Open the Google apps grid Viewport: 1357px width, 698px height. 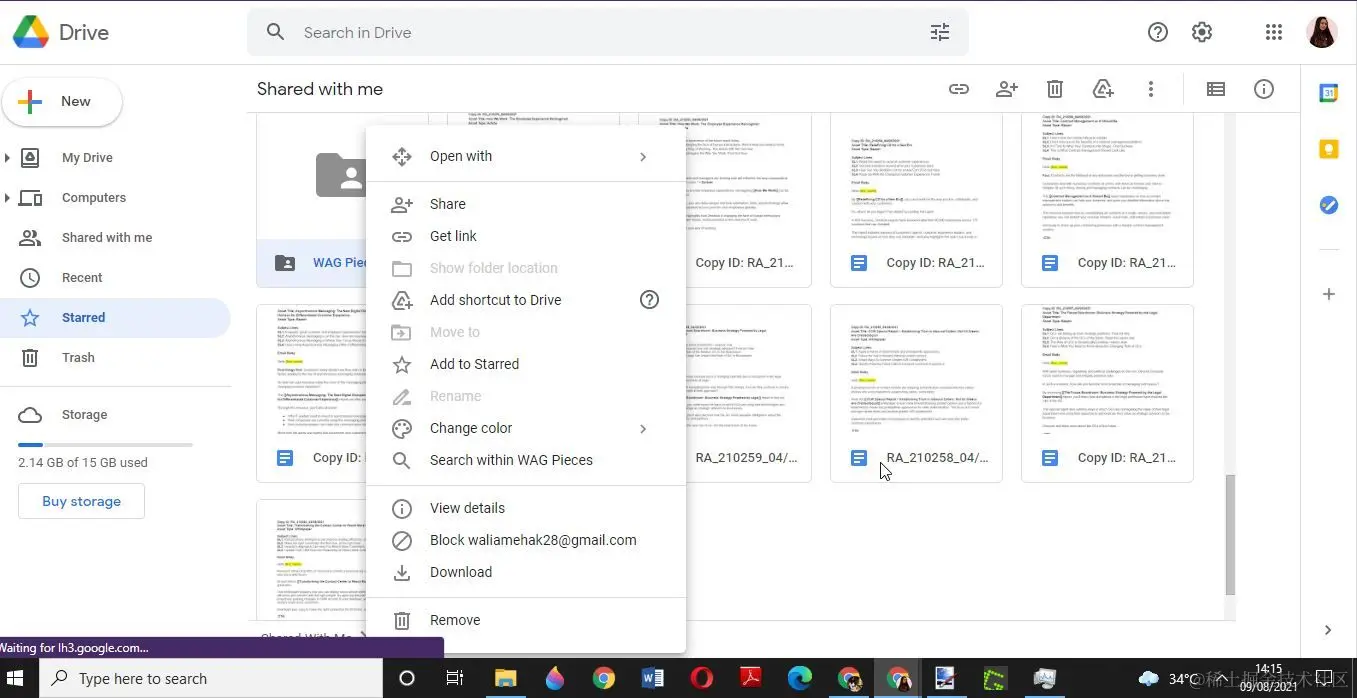1273,32
